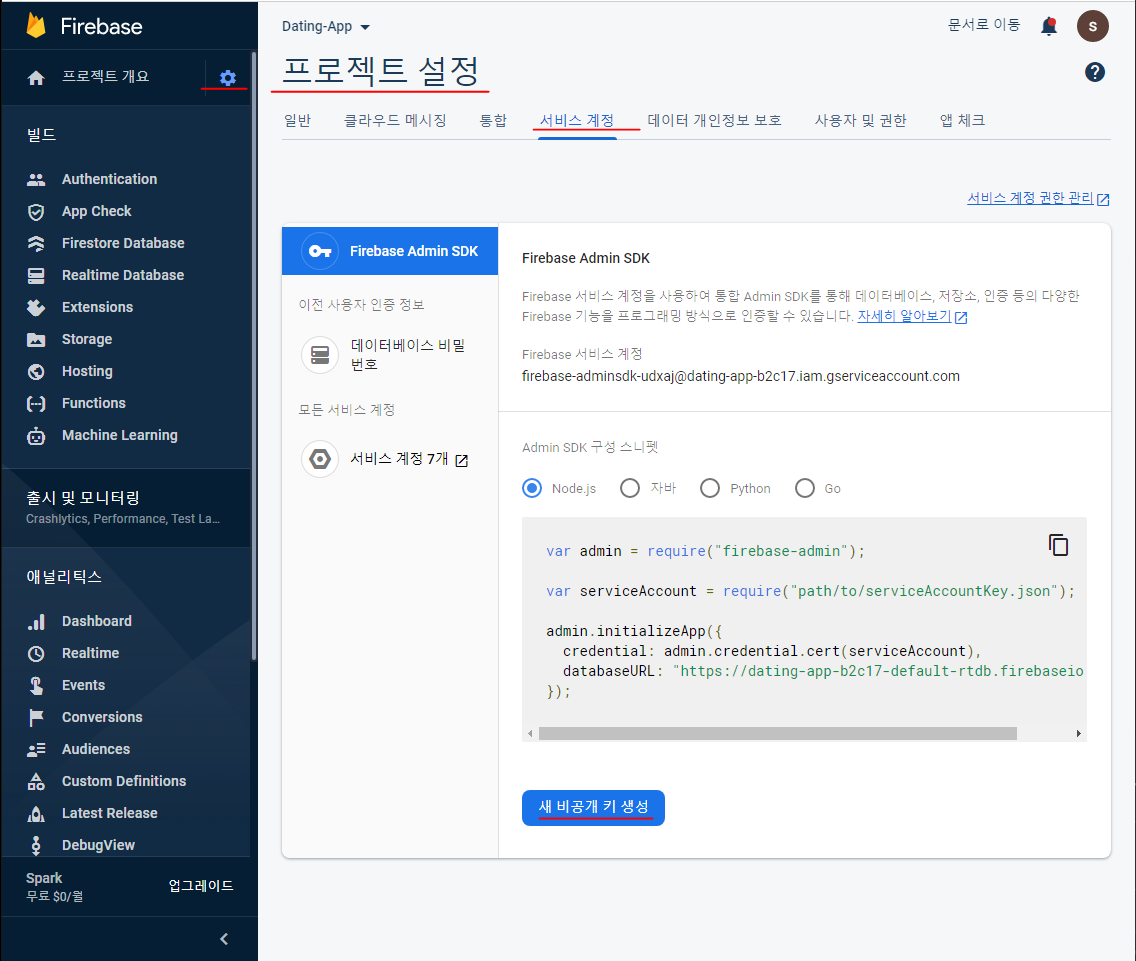Viewport: 1136px width, 961px height.
Task: Switch to 앱 체크 tab
Action: coord(962,120)
